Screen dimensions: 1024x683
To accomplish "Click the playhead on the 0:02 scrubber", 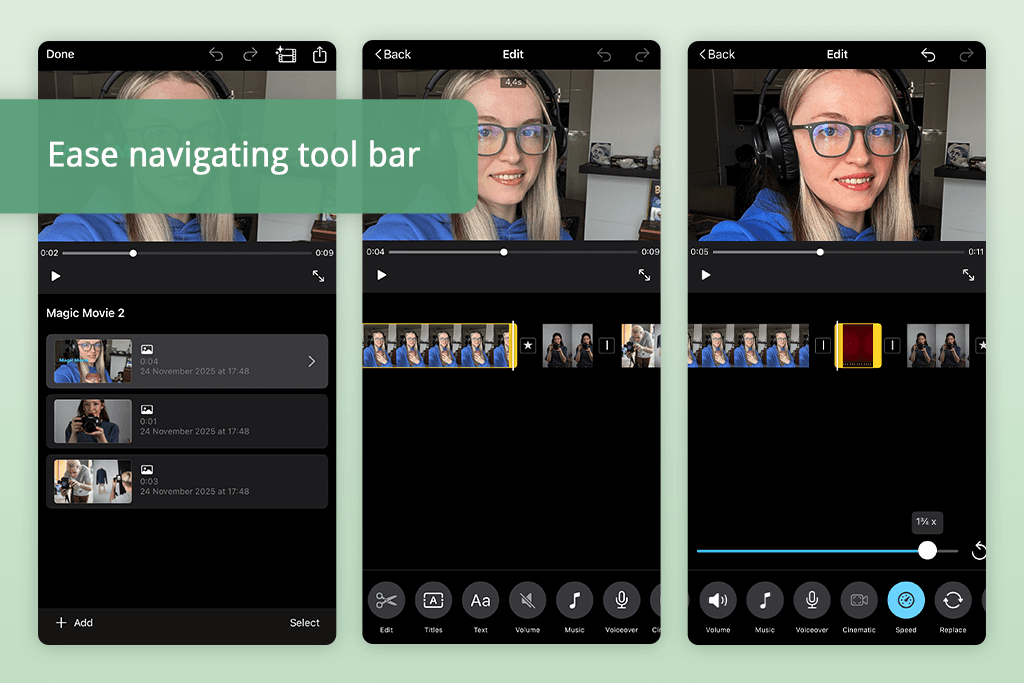I will (133, 253).
